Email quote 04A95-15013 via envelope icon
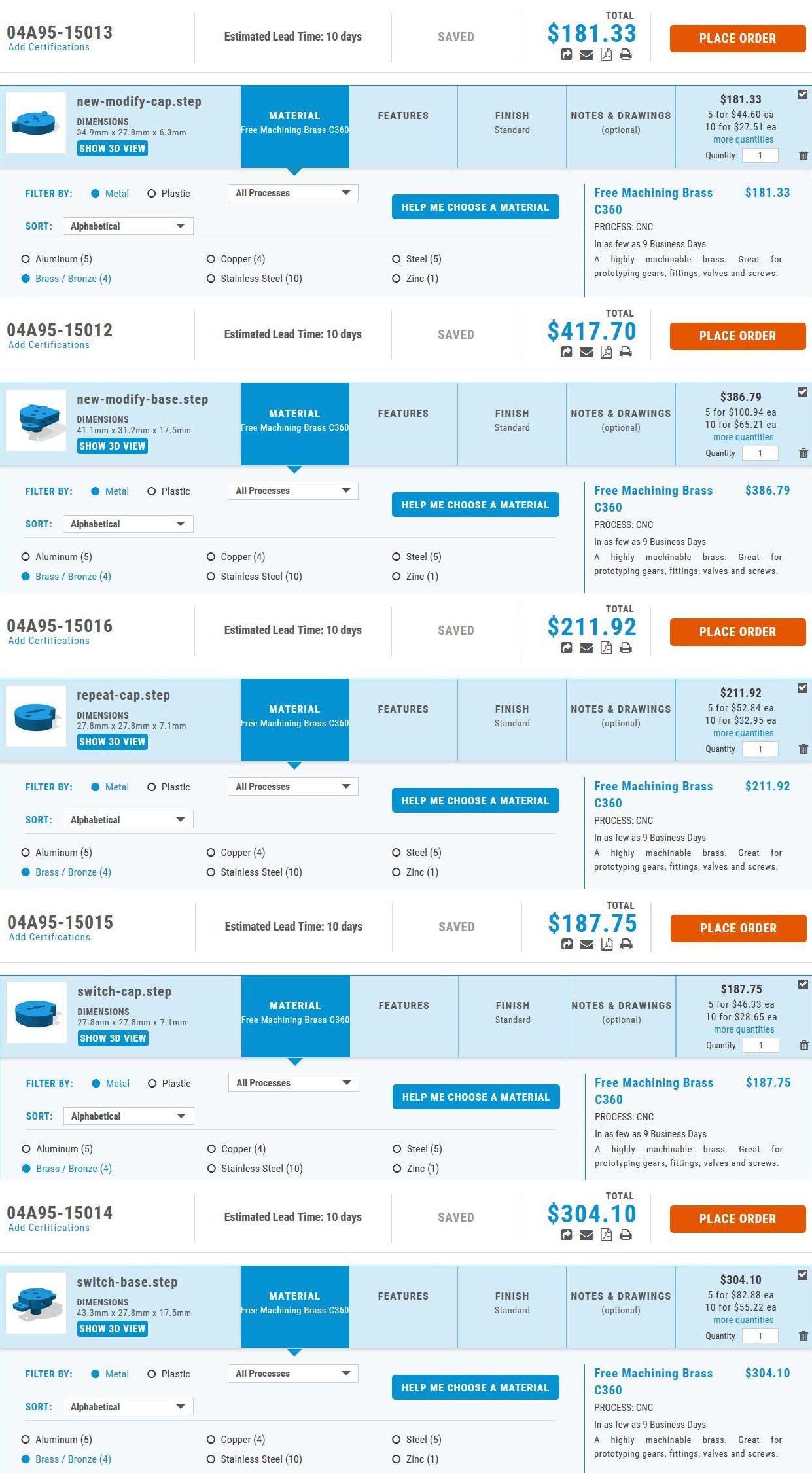 [x=586, y=54]
